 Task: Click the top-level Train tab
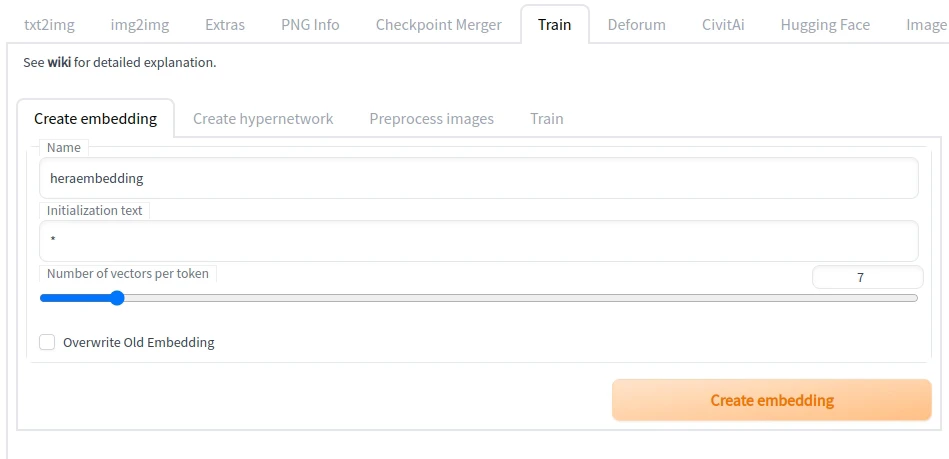[x=554, y=24]
